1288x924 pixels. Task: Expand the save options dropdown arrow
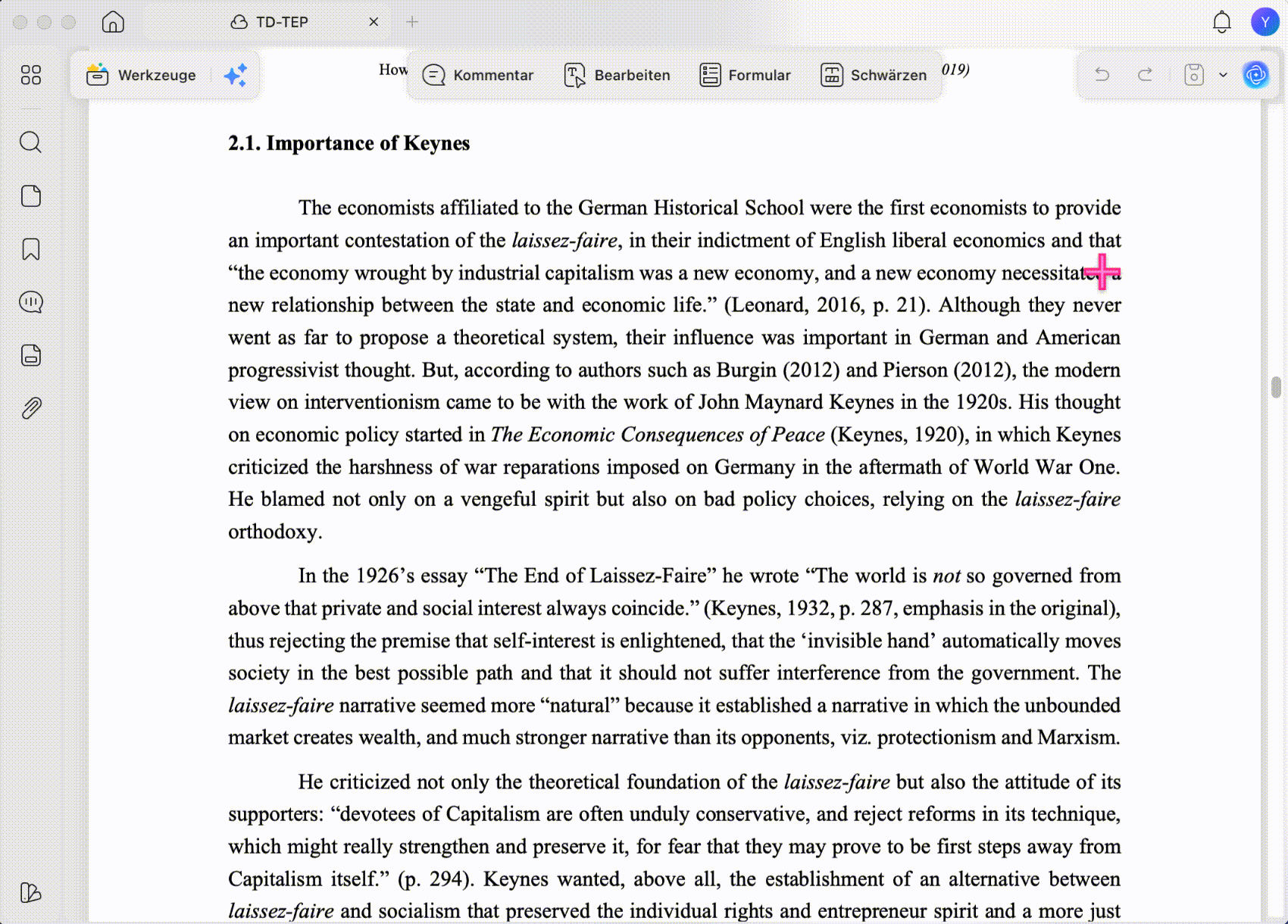[x=1223, y=75]
